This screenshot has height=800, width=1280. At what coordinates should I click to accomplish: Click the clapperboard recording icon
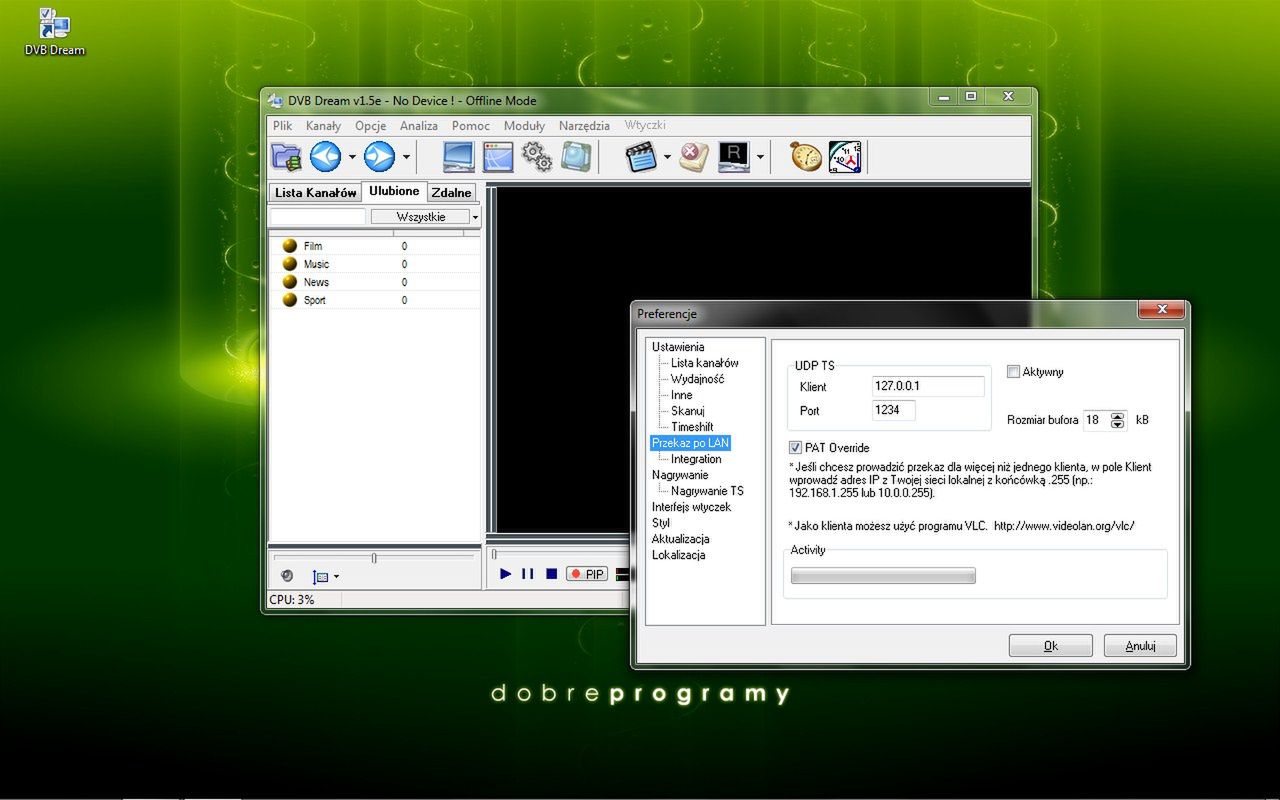[x=641, y=157]
